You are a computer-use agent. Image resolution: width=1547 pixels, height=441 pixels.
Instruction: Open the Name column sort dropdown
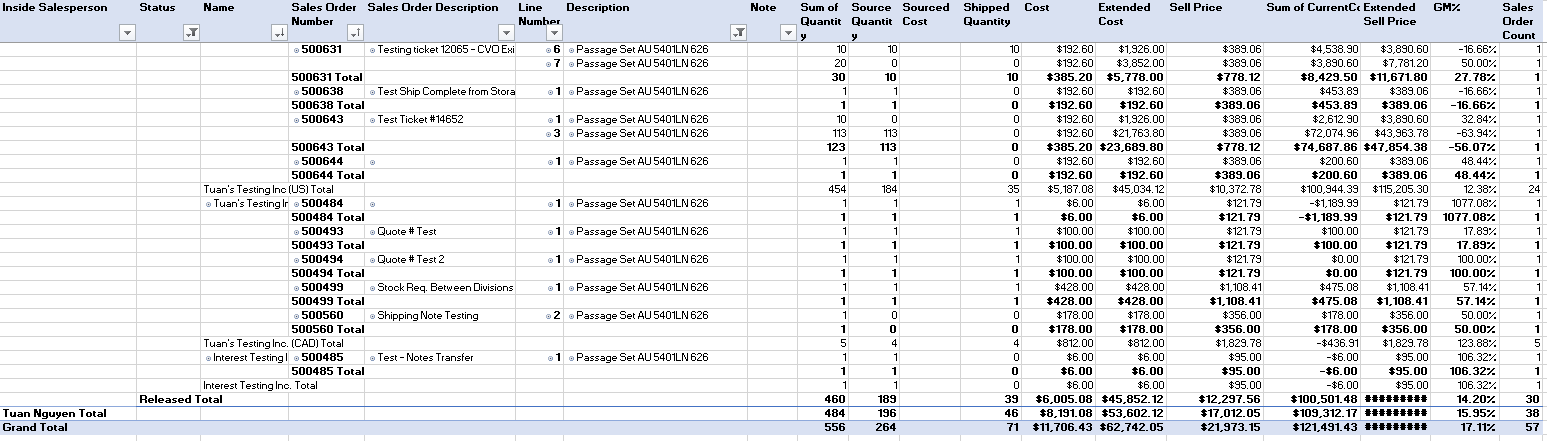click(278, 33)
